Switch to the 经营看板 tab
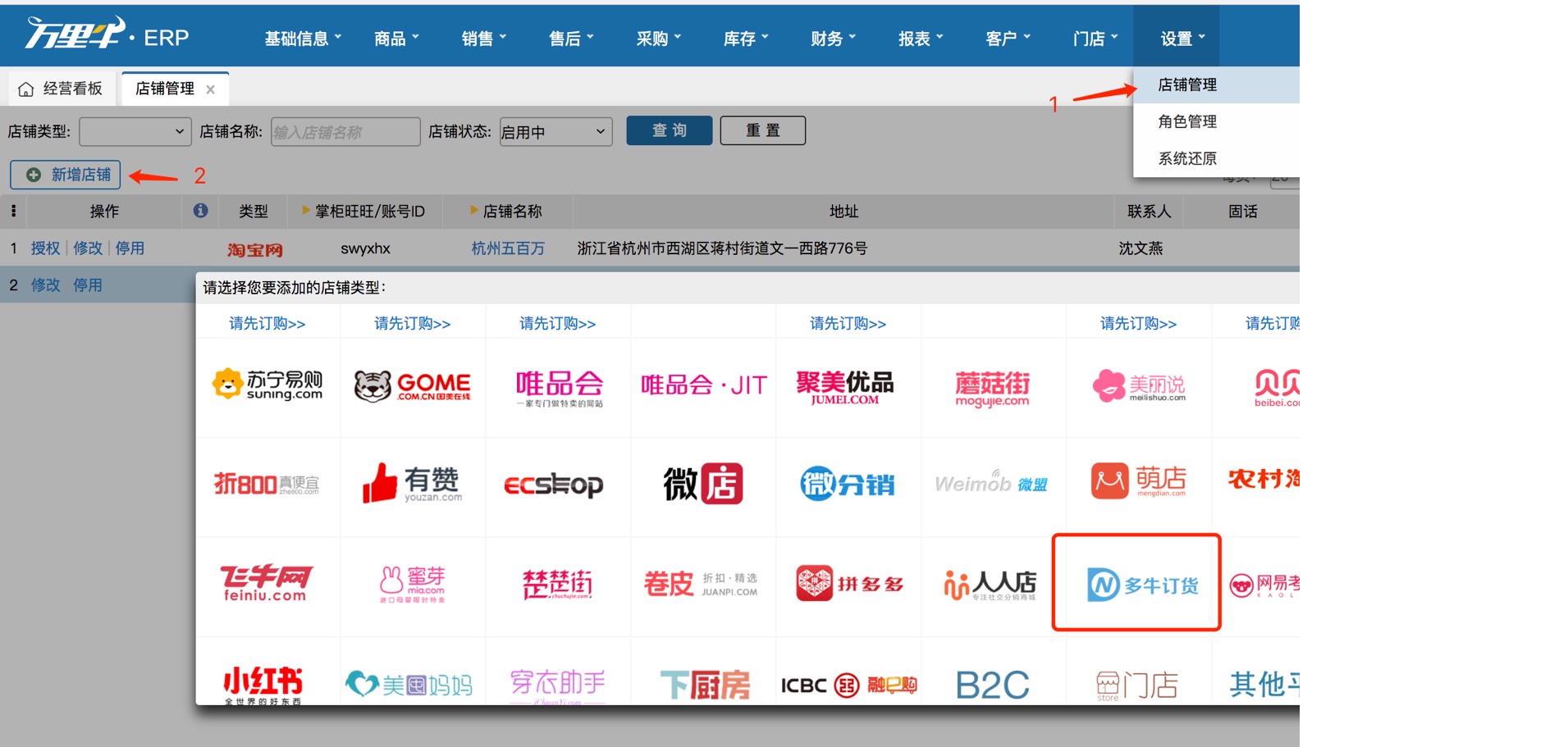 tap(62, 88)
